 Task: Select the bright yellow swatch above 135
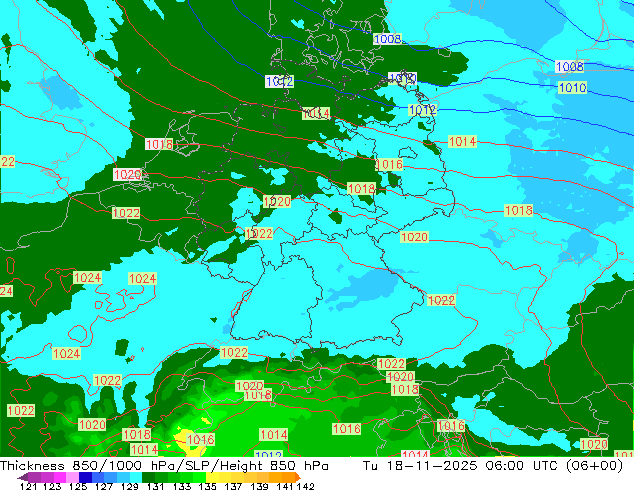pos(211,477)
